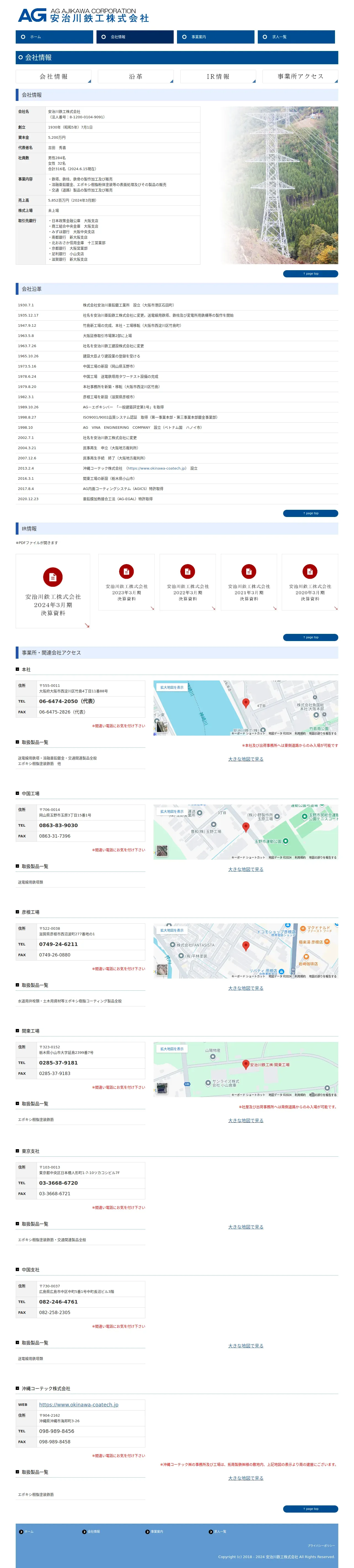
Task: Click the 玉野市運動公園 marker on the map
Action: (285, 841)
